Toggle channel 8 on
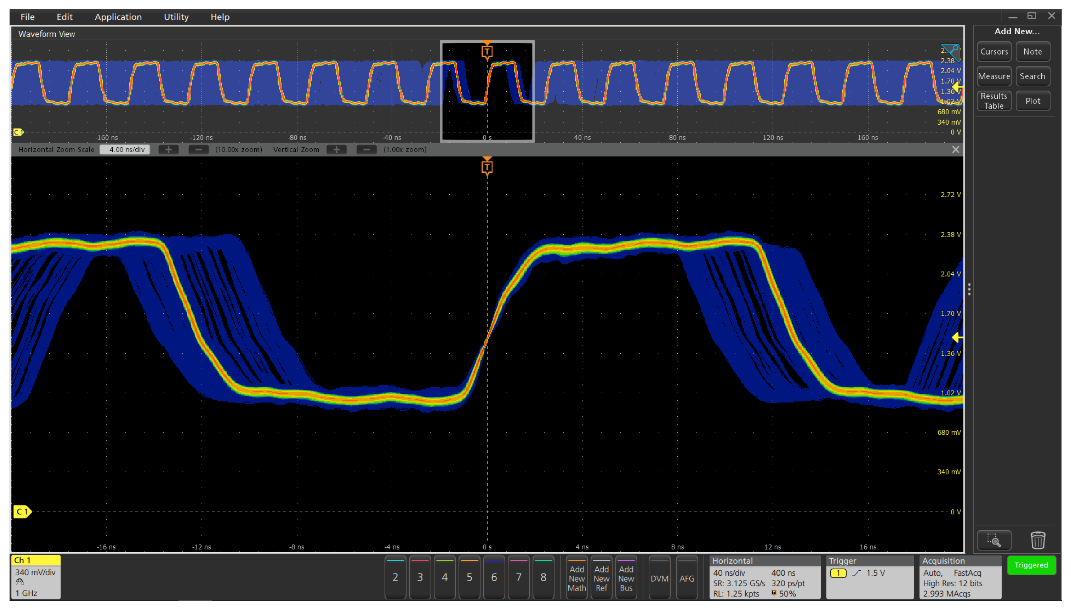Viewport: 1071px width, 610px height. point(543,577)
